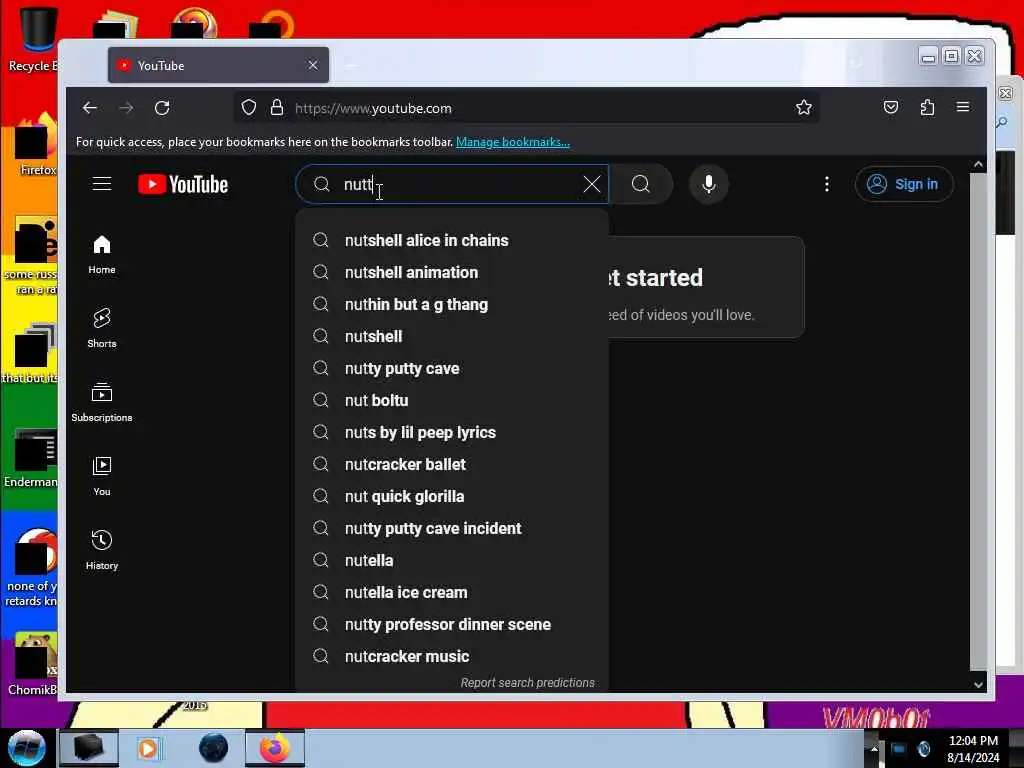Start voice search with microphone
The height and width of the screenshot is (768, 1024).
[709, 184]
